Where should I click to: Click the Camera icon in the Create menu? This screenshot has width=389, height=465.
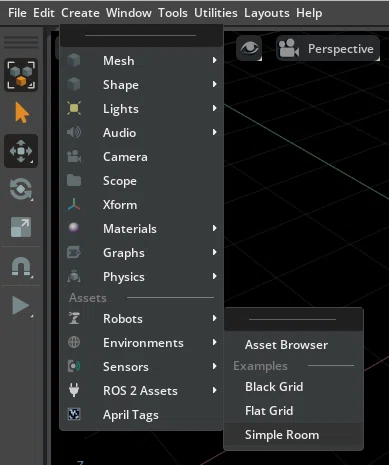[x=74, y=156]
